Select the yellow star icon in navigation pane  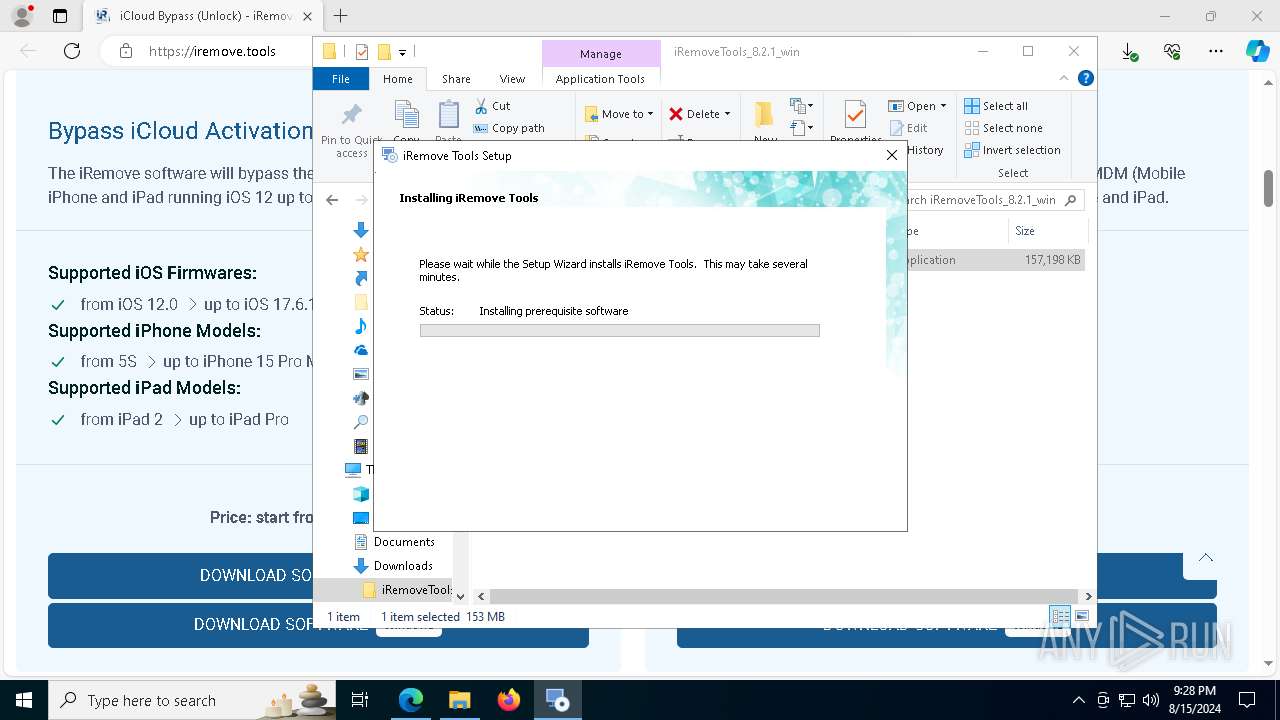pos(361,254)
